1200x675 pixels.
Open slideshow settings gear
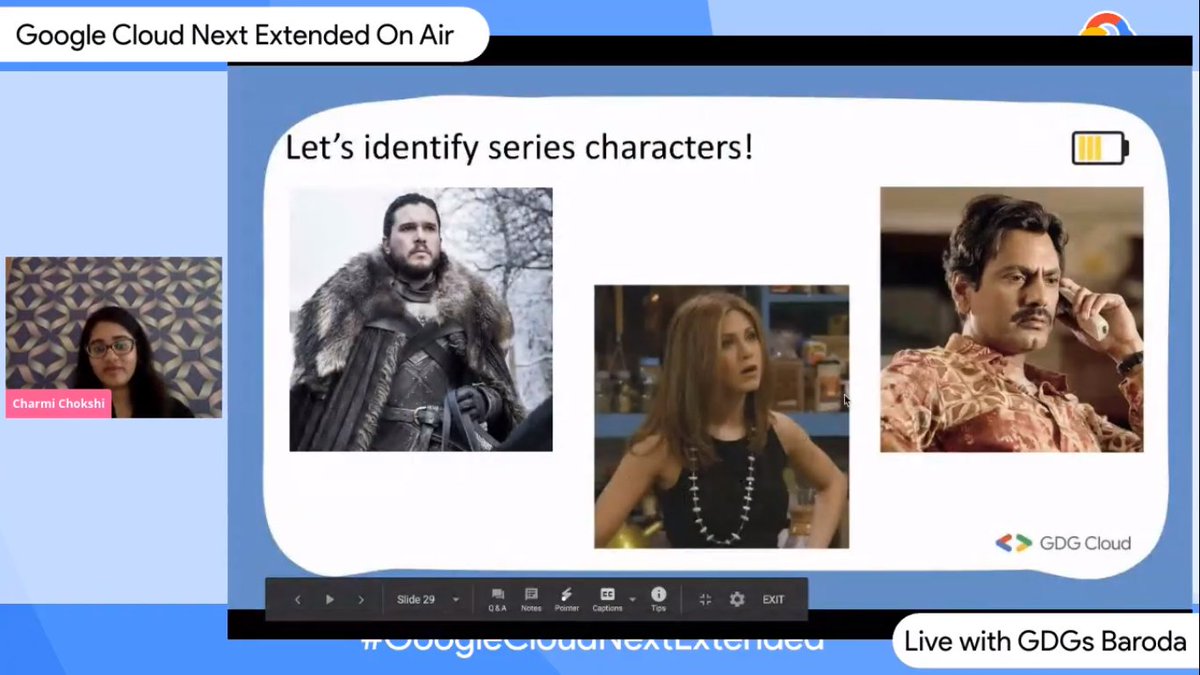pyautogui.click(x=737, y=600)
